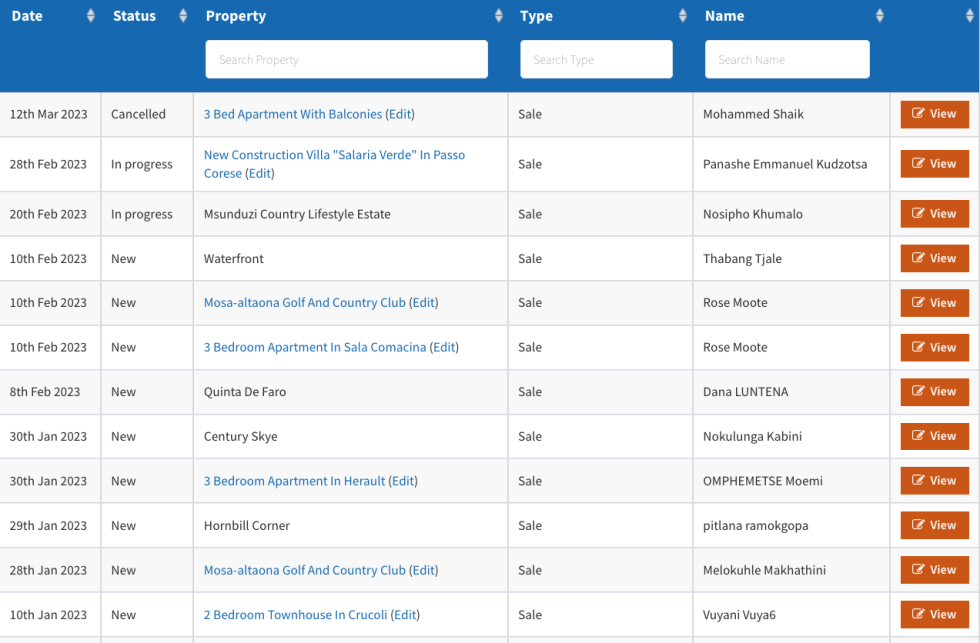Click the Date column sort arrows
The image size is (980, 643).
(x=91, y=16)
